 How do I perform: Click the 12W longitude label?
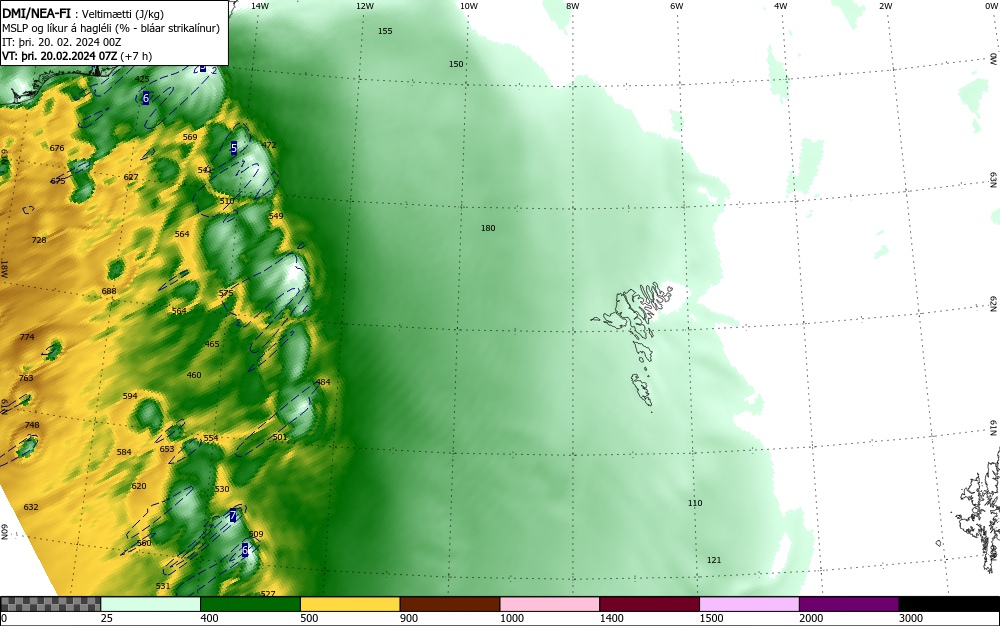click(365, 6)
